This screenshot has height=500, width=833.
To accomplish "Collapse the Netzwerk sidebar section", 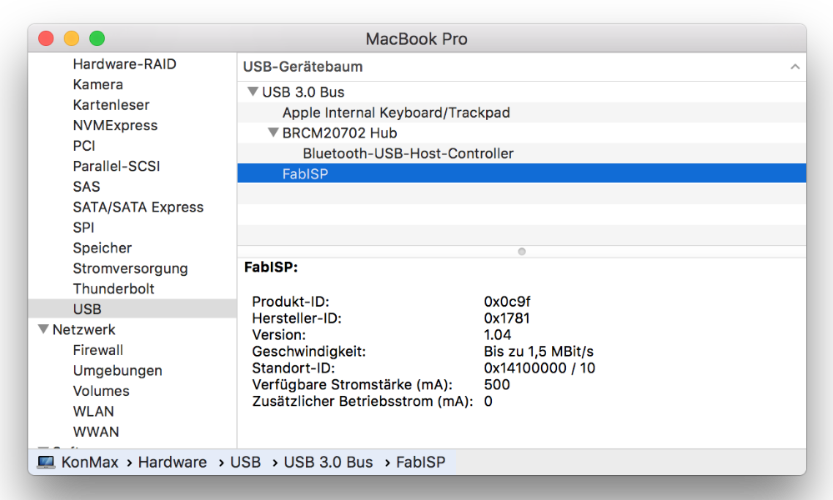I will 44,329.
